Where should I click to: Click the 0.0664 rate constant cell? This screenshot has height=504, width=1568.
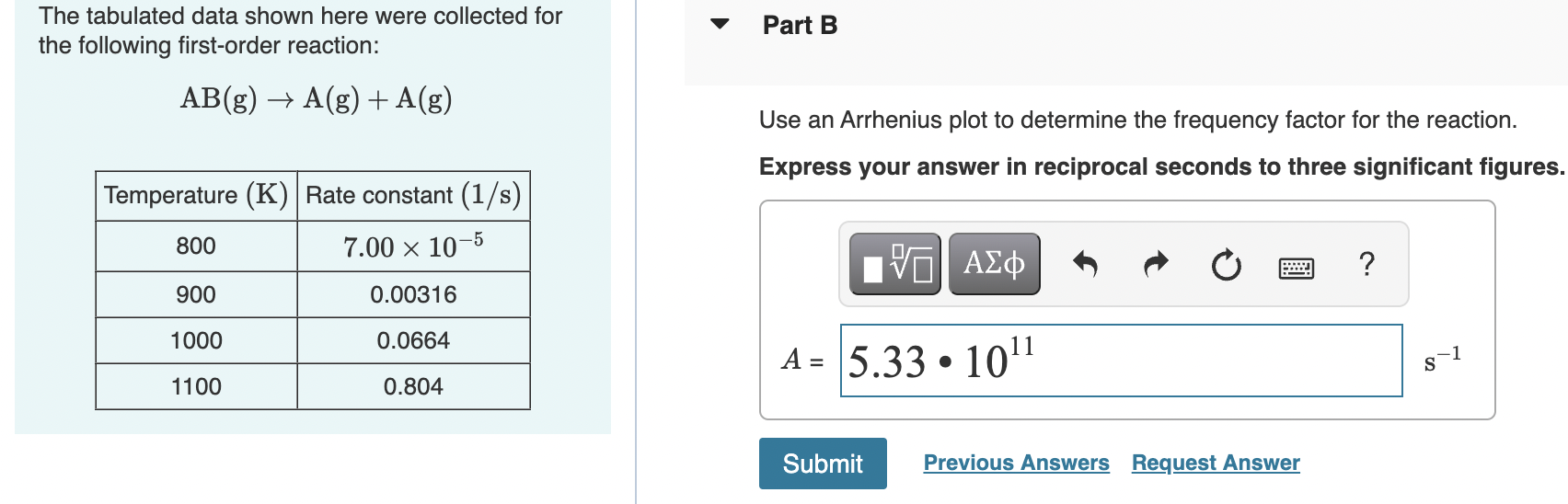(x=413, y=340)
